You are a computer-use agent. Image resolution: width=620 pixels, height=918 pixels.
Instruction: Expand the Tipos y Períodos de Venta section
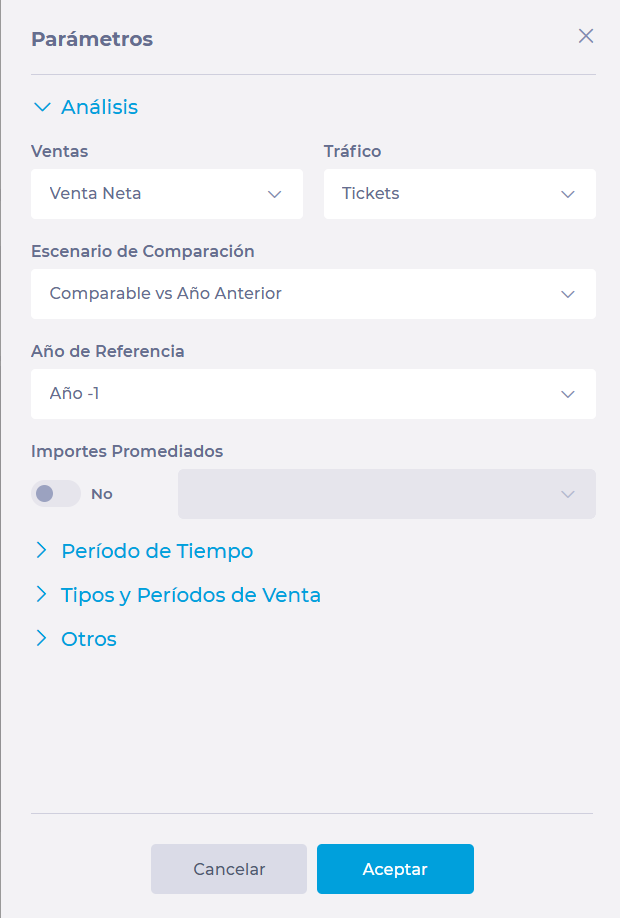pos(191,595)
